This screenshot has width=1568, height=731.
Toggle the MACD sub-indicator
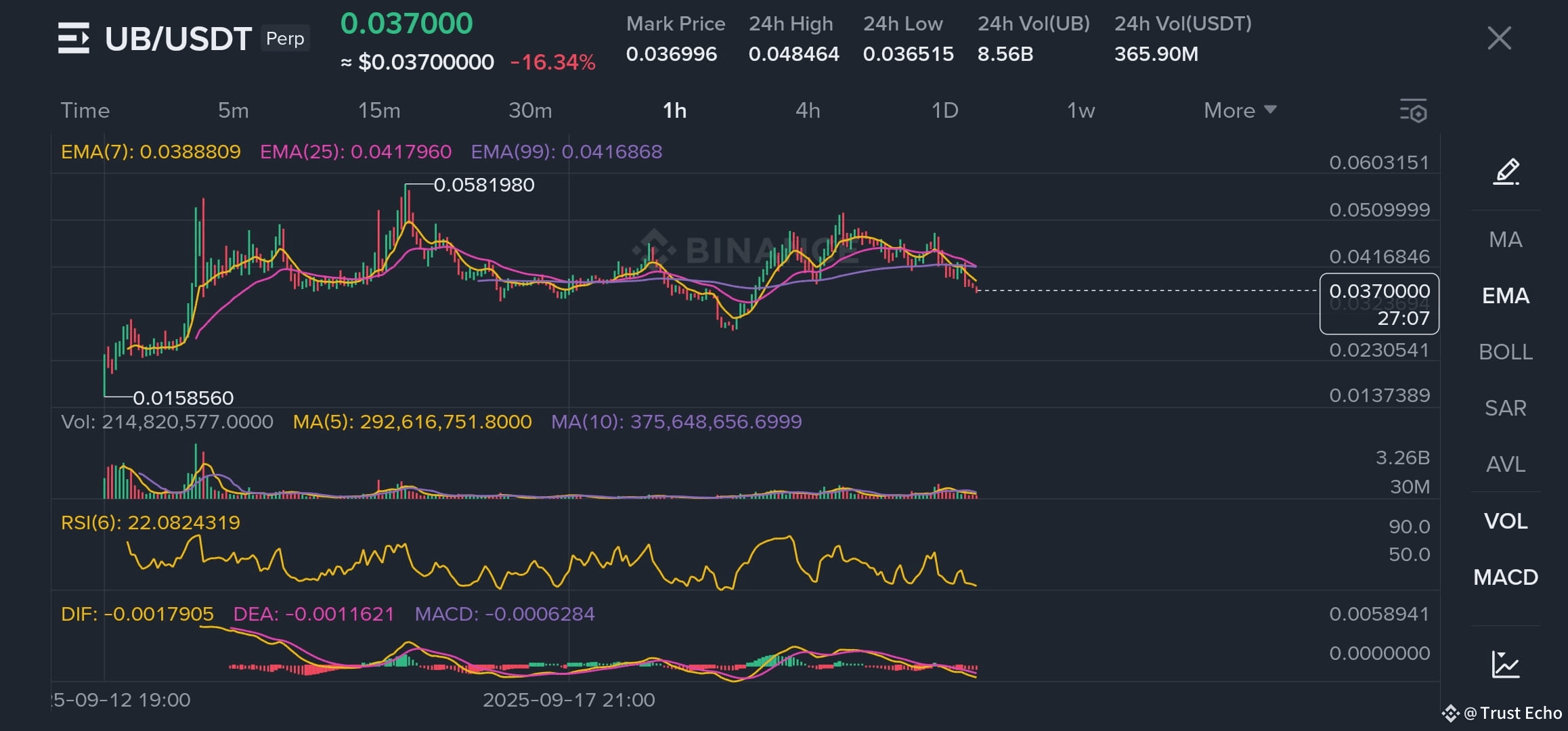pos(1506,577)
